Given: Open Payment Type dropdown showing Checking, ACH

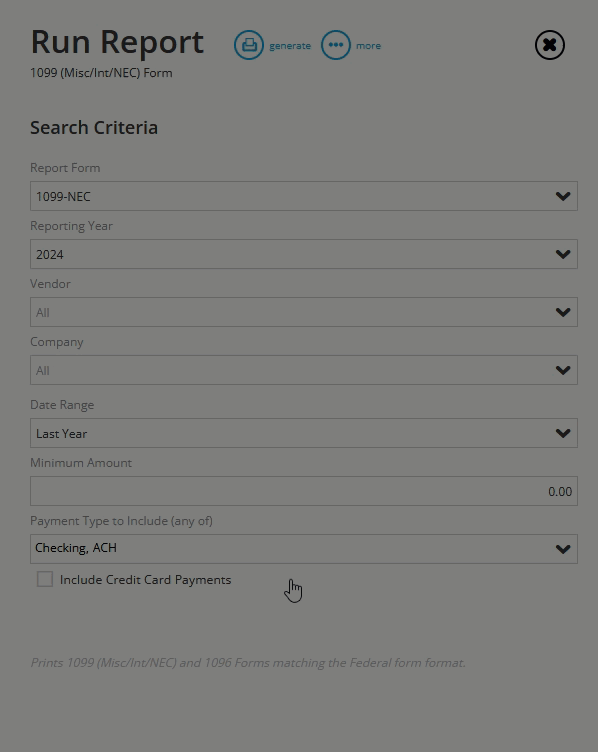Looking at the screenshot, I should 304,549.
